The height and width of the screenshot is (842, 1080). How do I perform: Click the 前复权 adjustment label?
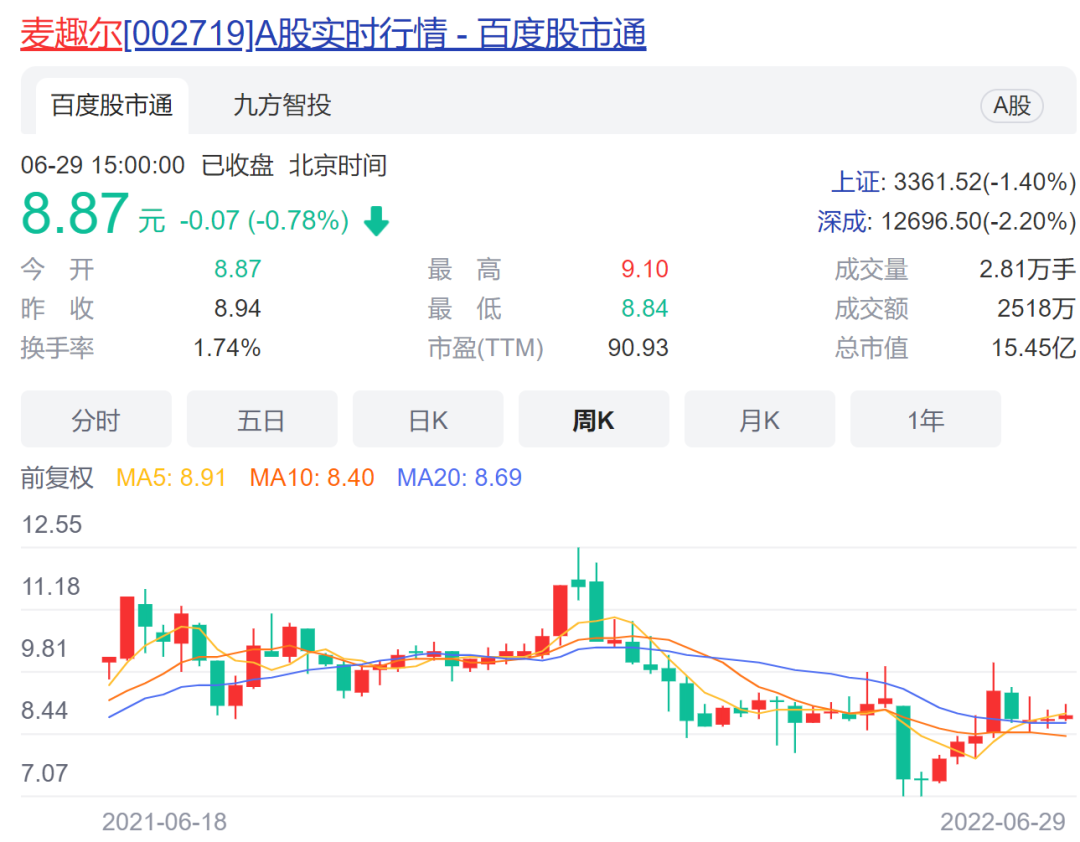[57, 478]
